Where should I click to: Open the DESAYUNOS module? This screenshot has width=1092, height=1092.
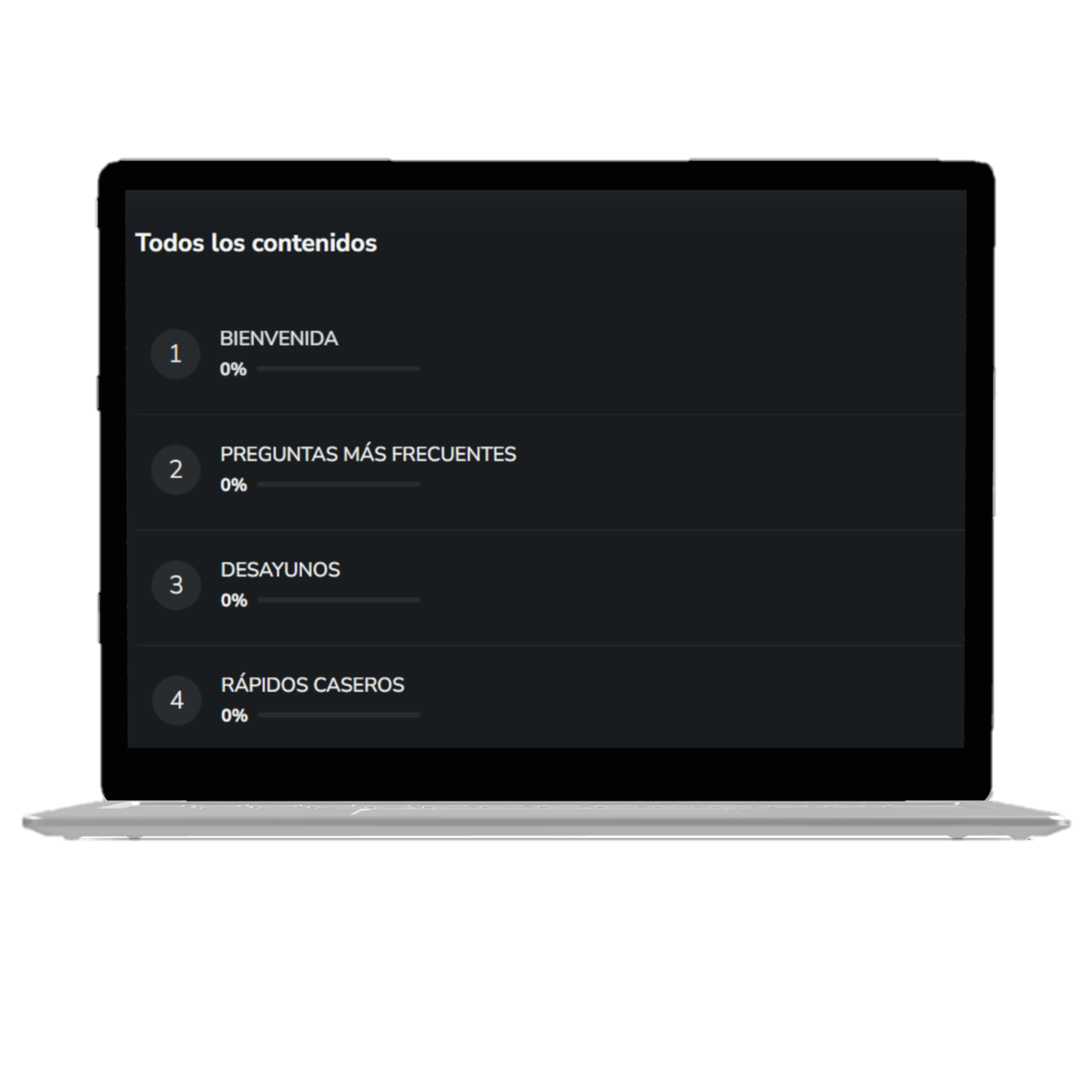(280, 569)
